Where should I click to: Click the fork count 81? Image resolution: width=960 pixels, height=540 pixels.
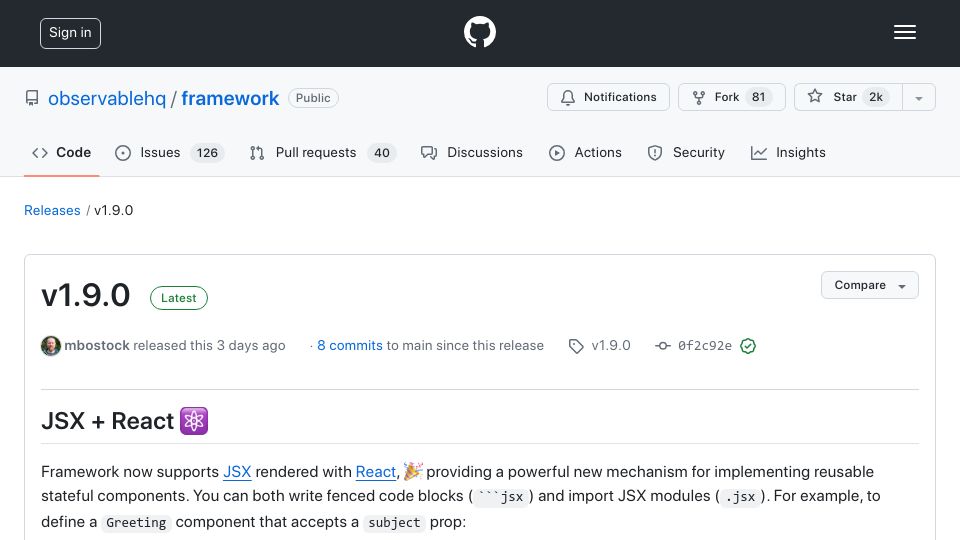[759, 97]
